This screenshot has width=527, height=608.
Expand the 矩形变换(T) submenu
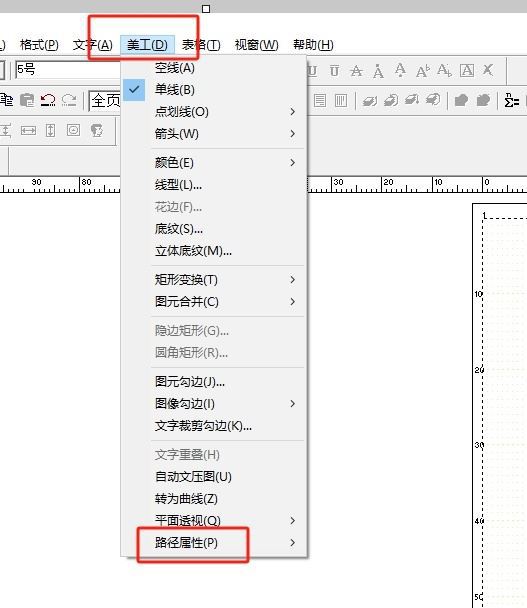[213, 280]
